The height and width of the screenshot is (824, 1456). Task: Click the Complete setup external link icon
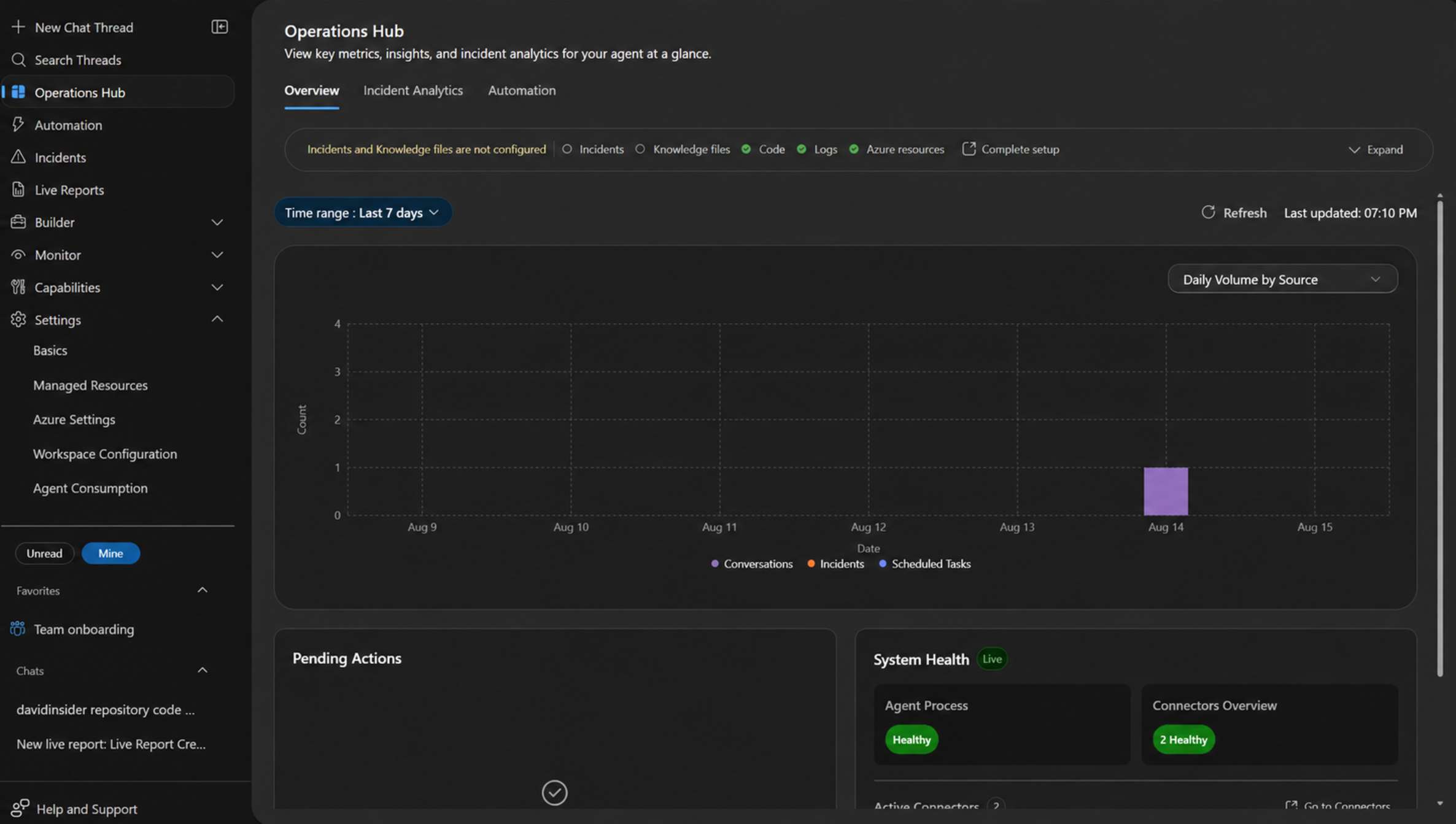pos(969,149)
